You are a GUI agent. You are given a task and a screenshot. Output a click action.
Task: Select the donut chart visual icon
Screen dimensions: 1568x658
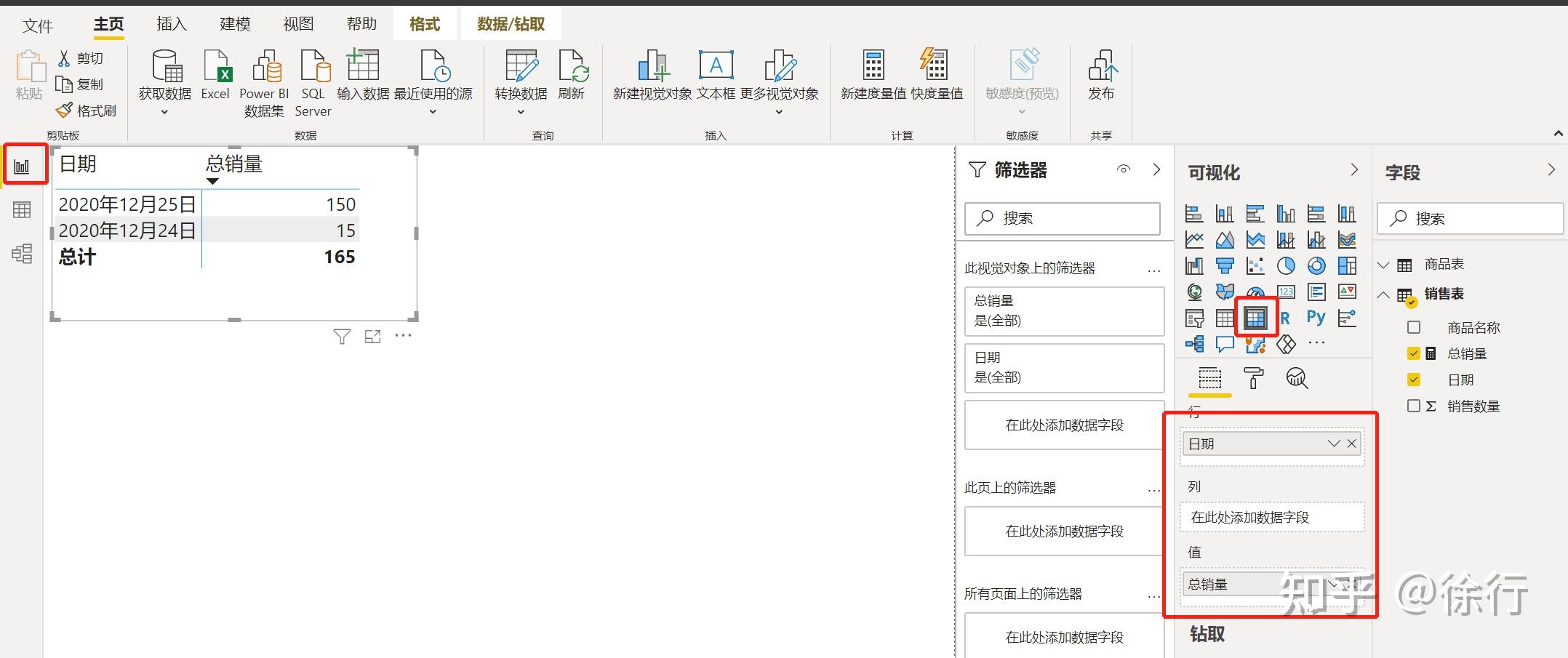click(1316, 266)
